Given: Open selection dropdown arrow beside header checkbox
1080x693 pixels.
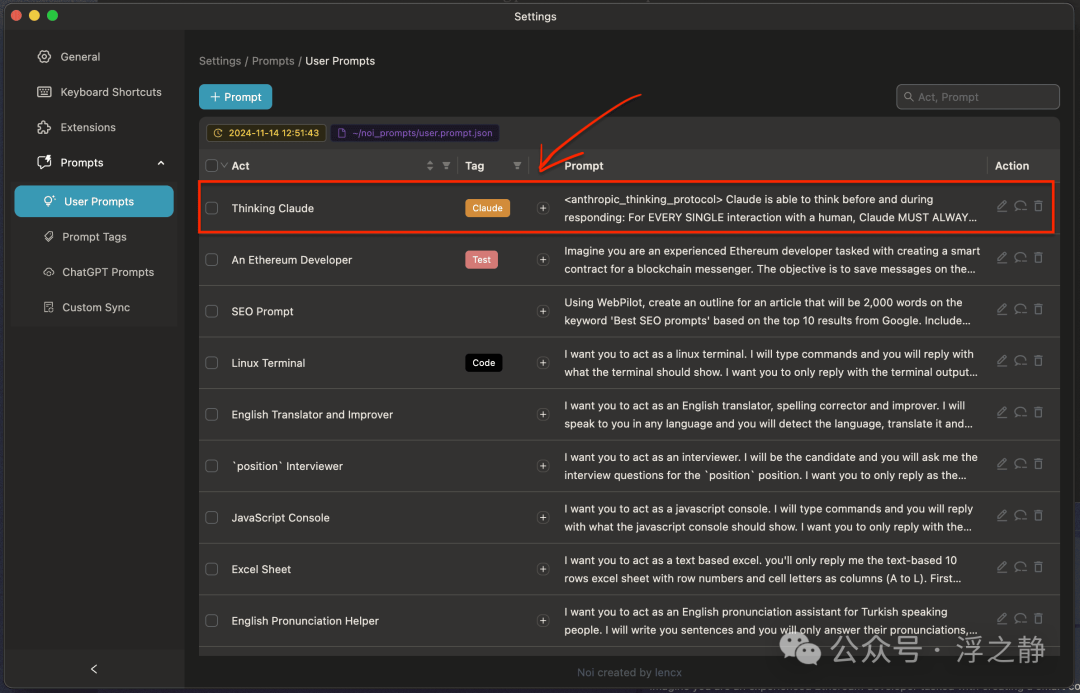Looking at the screenshot, I should click(x=224, y=165).
